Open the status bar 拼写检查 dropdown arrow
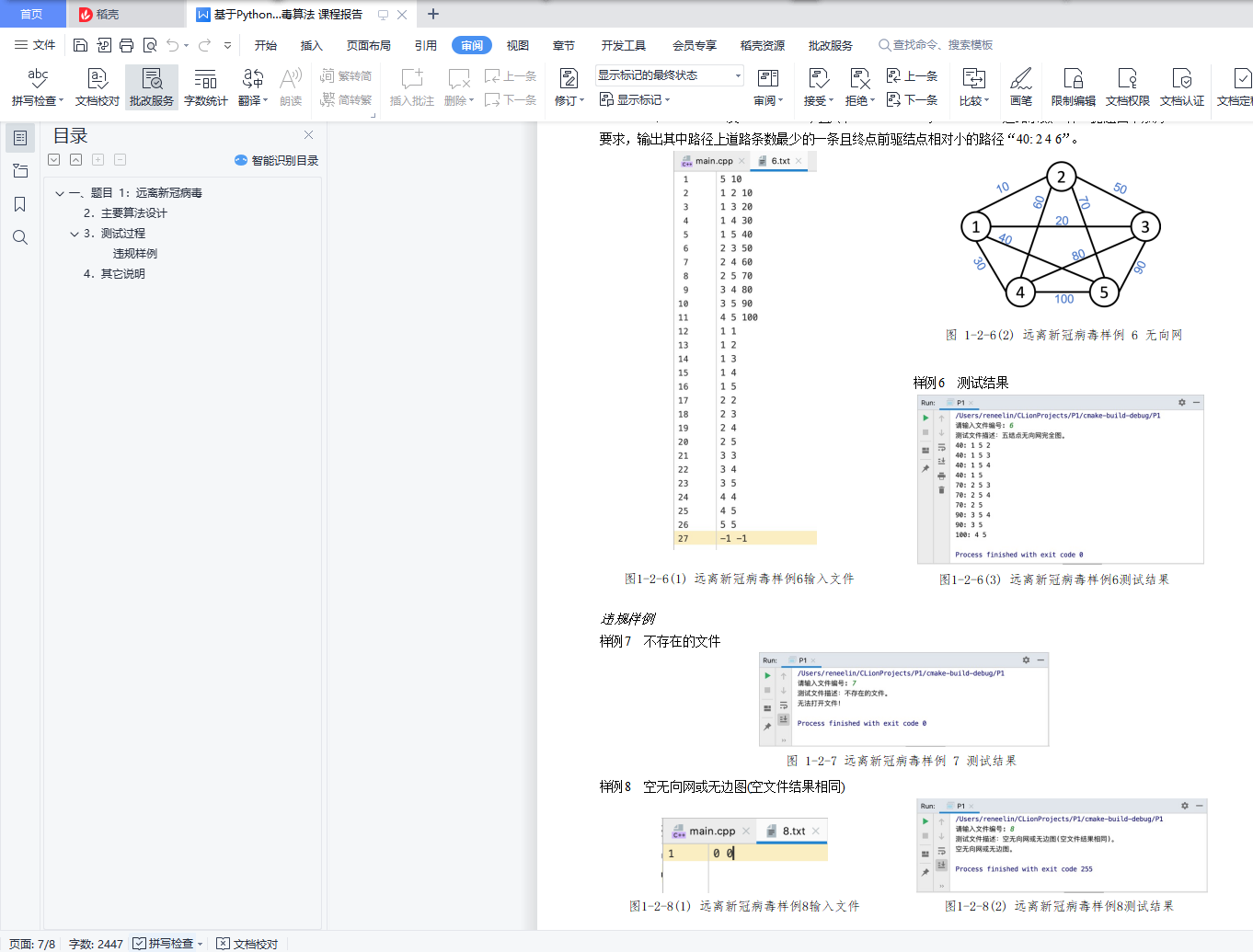The height and width of the screenshot is (952, 1253). click(200, 944)
